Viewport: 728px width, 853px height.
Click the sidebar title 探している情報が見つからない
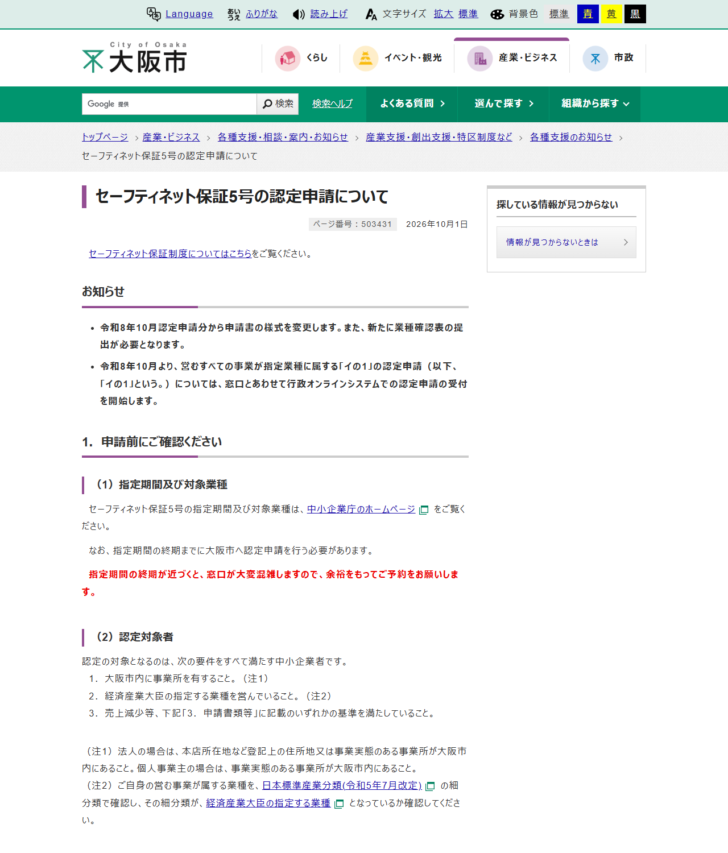557,205
